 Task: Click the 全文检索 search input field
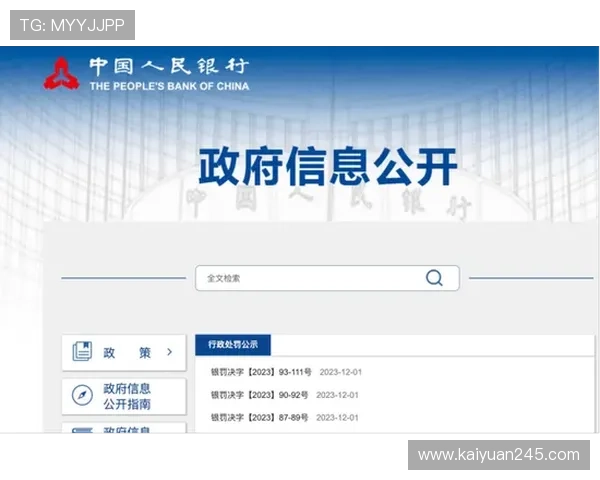click(x=327, y=278)
